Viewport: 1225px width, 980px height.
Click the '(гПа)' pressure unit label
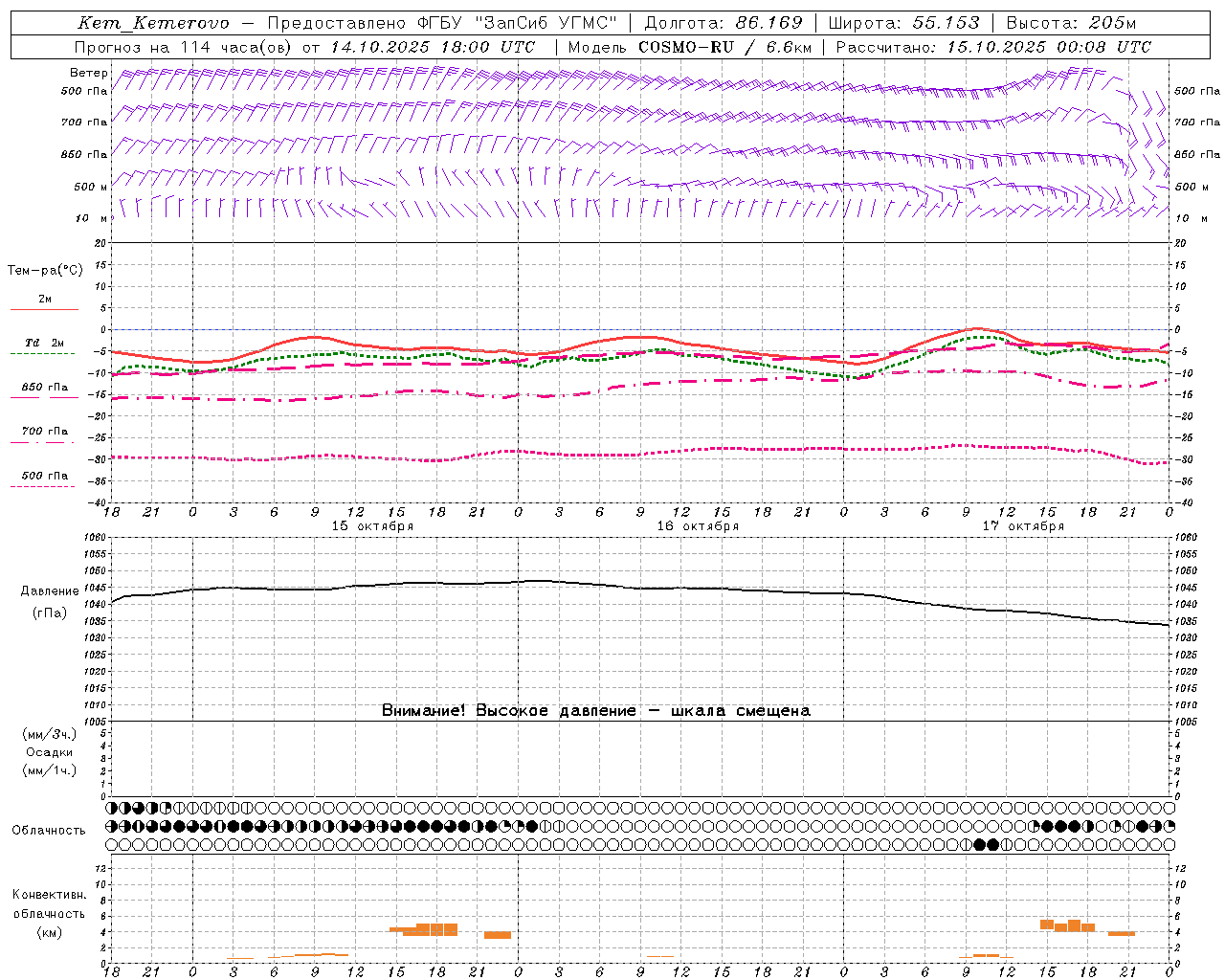tap(50, 613)
